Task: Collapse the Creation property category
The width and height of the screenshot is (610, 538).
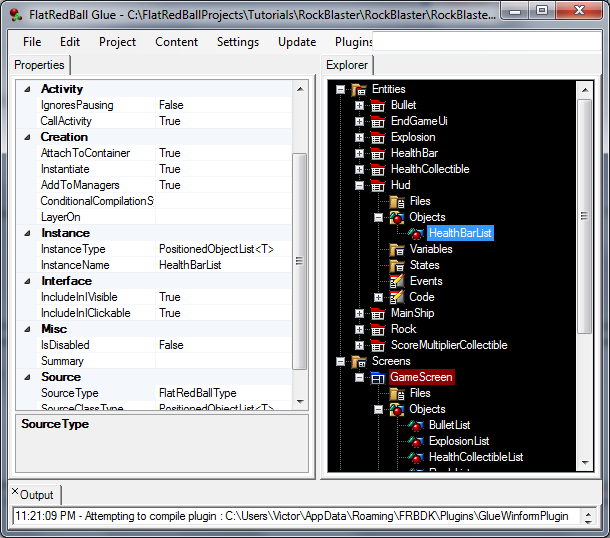Action: click(x=27, y=137)
